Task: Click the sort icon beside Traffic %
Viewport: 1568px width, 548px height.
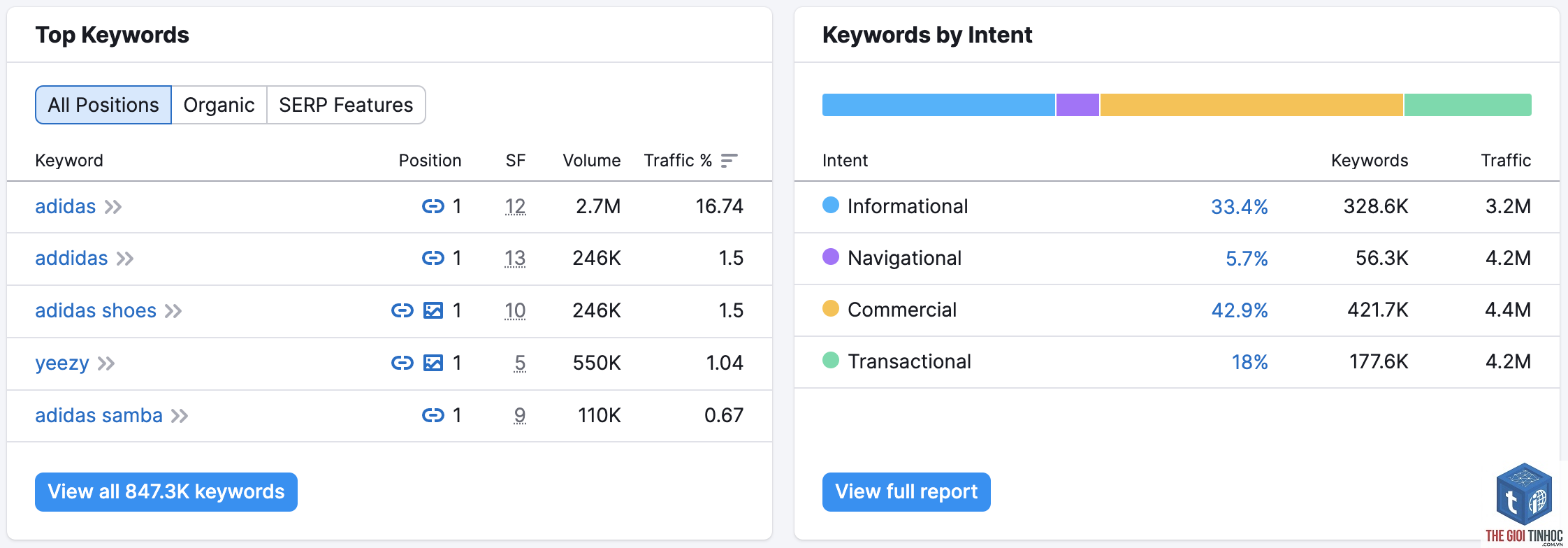Action: pyautogui.click(x=729, y=161)
